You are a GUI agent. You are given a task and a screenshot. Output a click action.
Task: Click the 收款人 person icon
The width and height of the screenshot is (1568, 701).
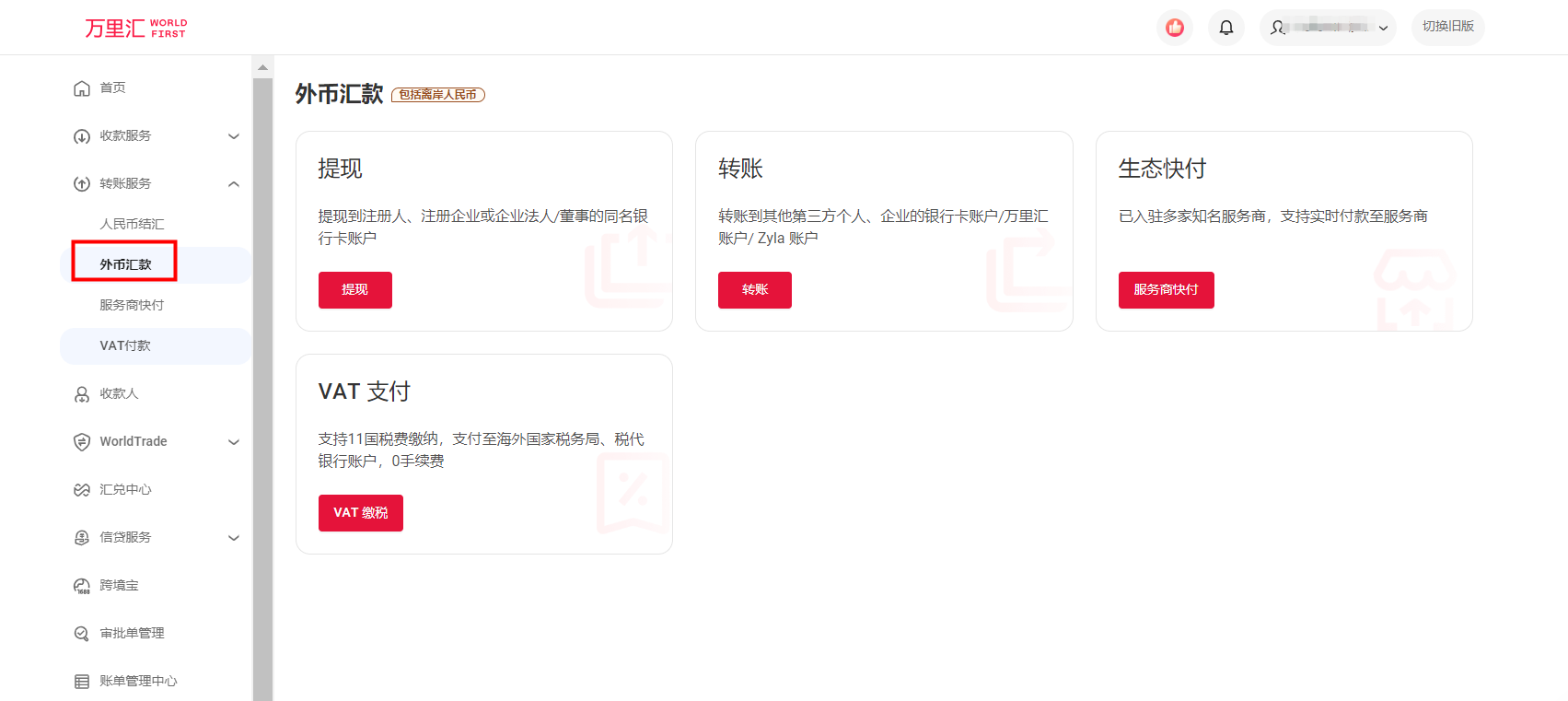coord(82,394)
